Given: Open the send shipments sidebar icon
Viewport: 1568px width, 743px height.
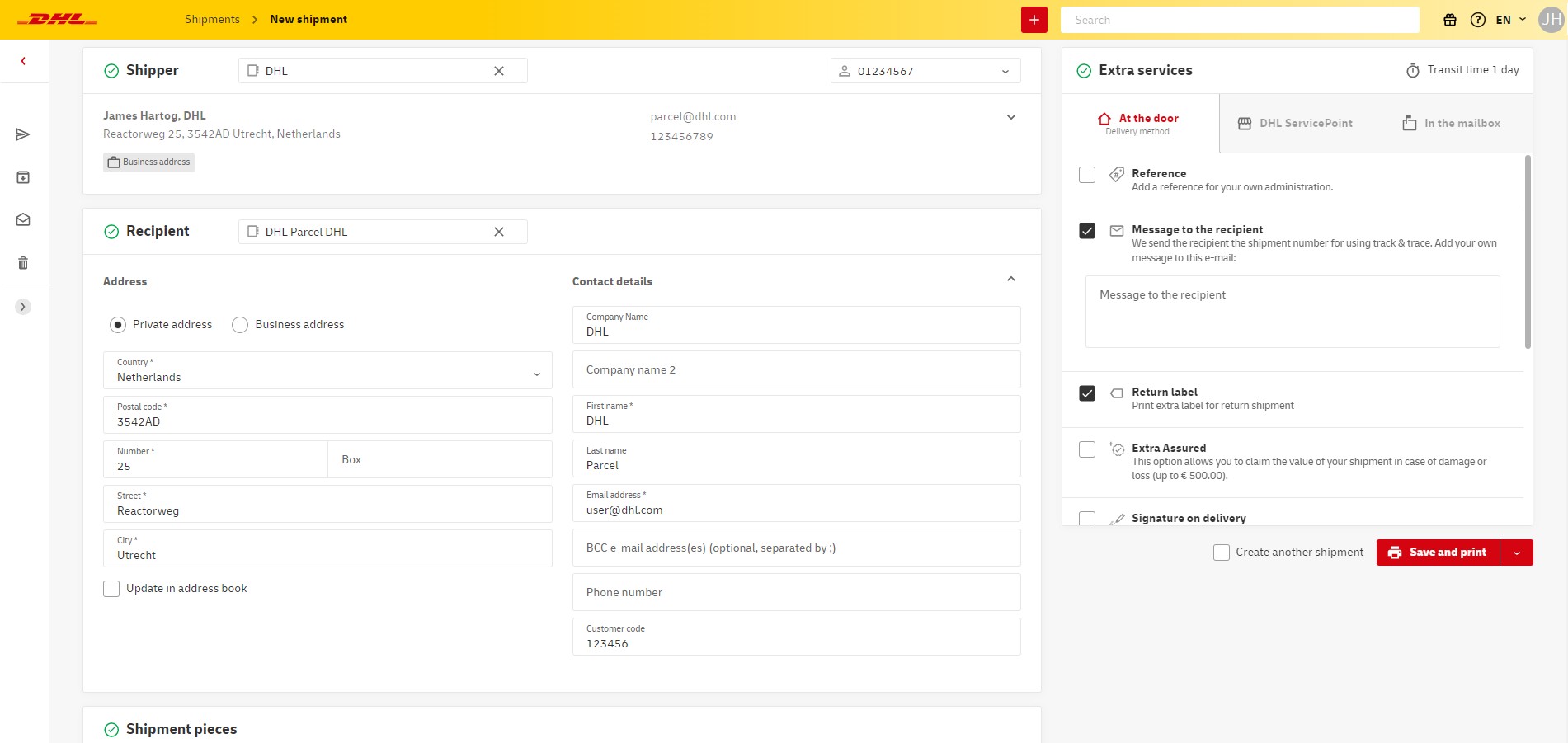Looking at the screenshot, I should point(23,134).
